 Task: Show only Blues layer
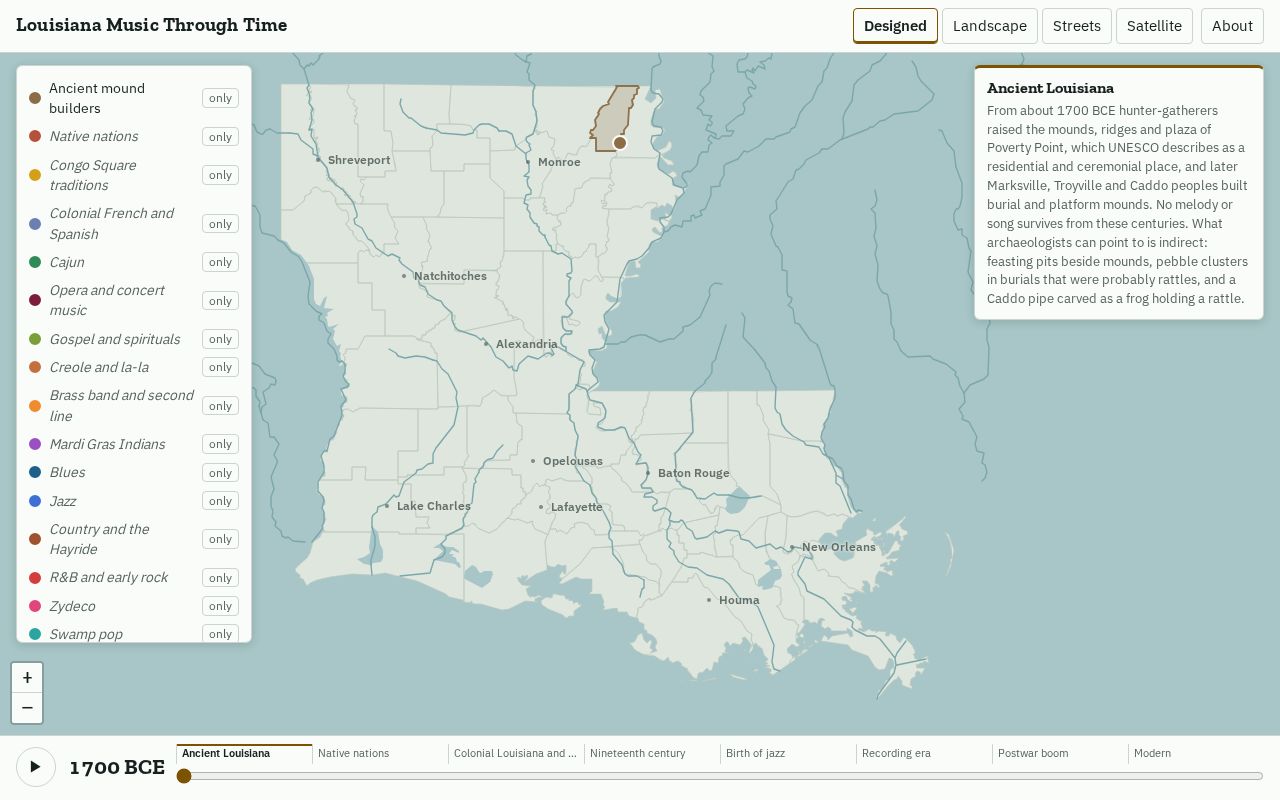click(x=220, y=473)
